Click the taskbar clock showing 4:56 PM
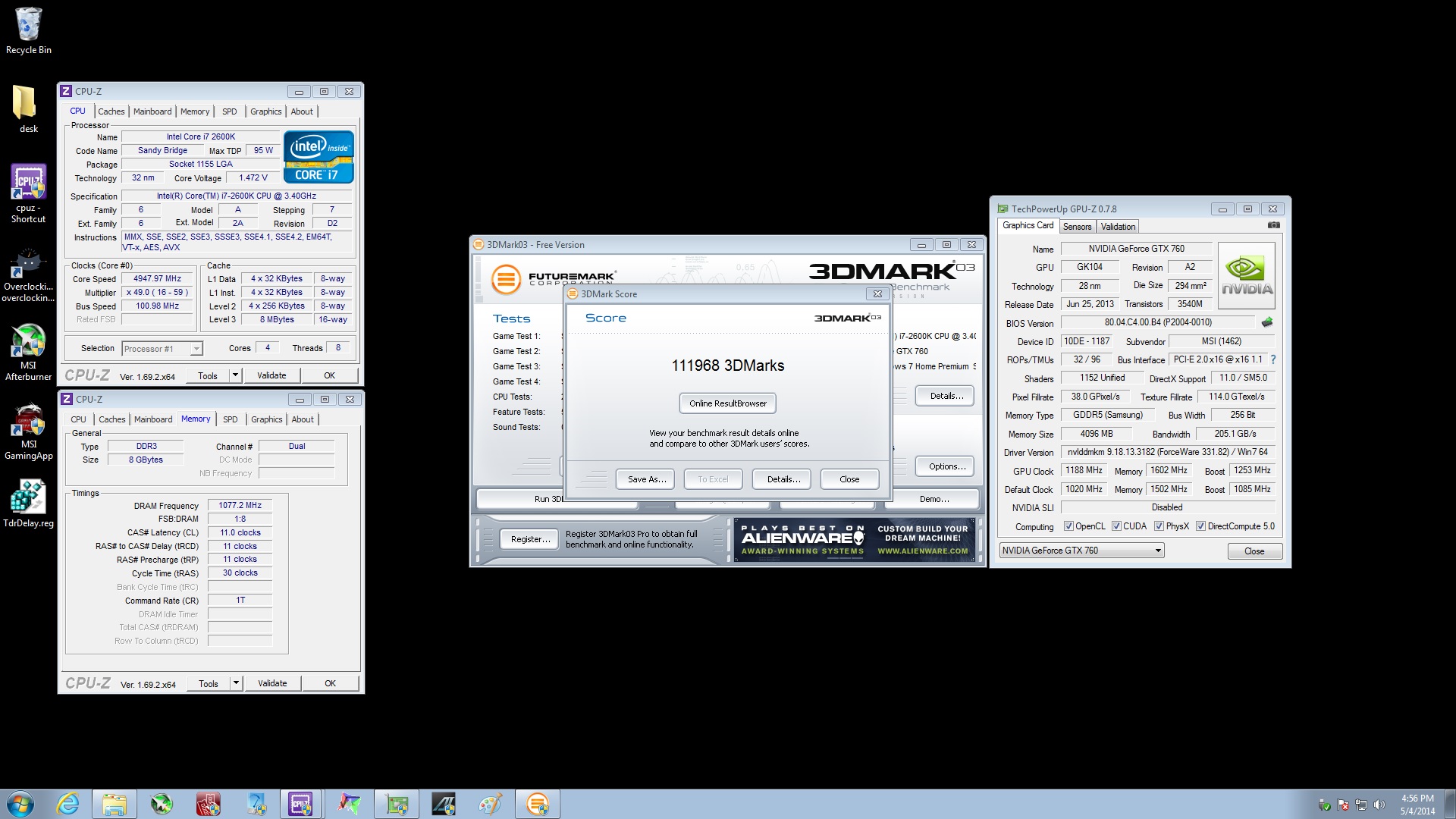This screenshot has width=1456, height=819. point(1417,805)
